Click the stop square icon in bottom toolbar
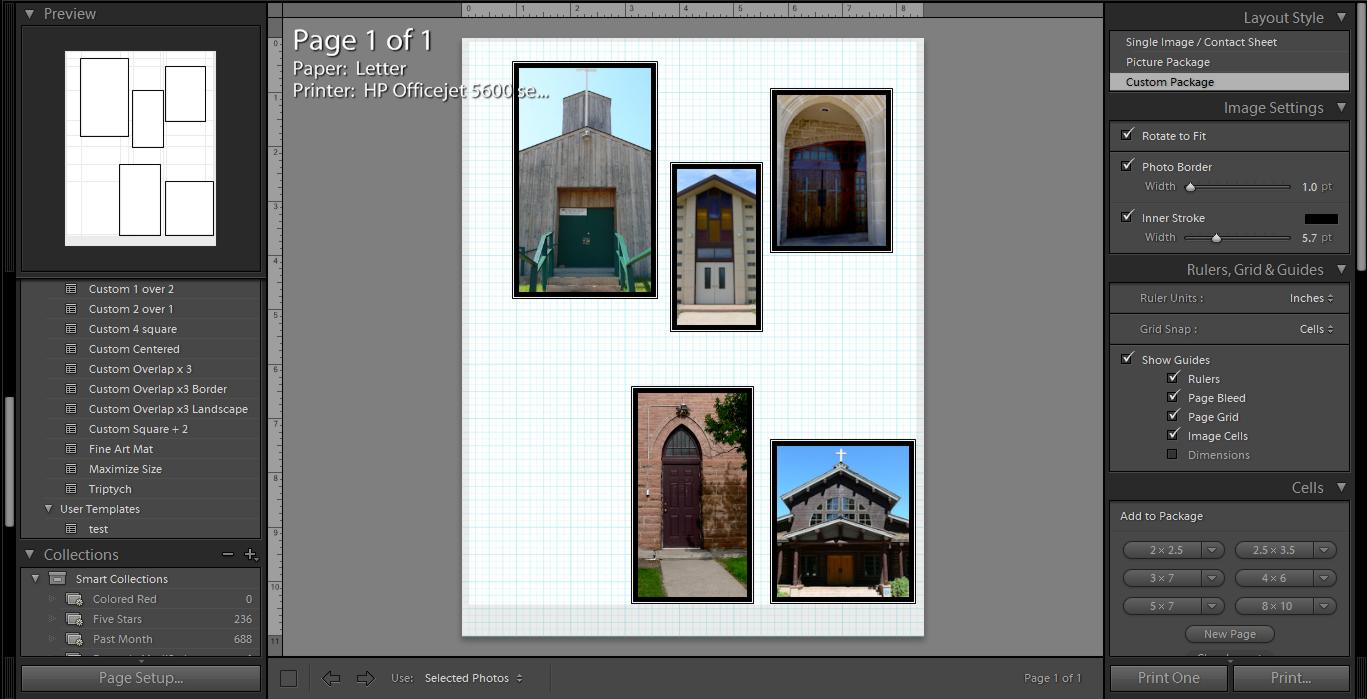Viewport: 1367px width, 699px height. [289, 678]
